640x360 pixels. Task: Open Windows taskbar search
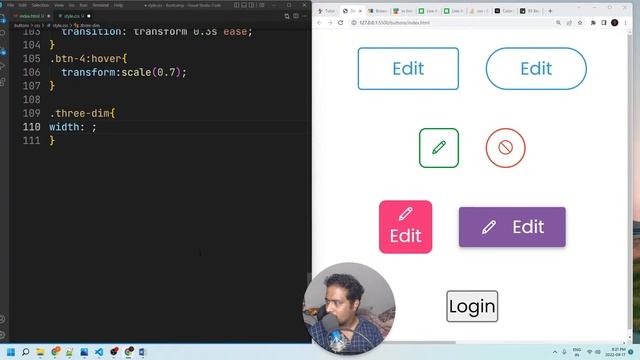25,352
